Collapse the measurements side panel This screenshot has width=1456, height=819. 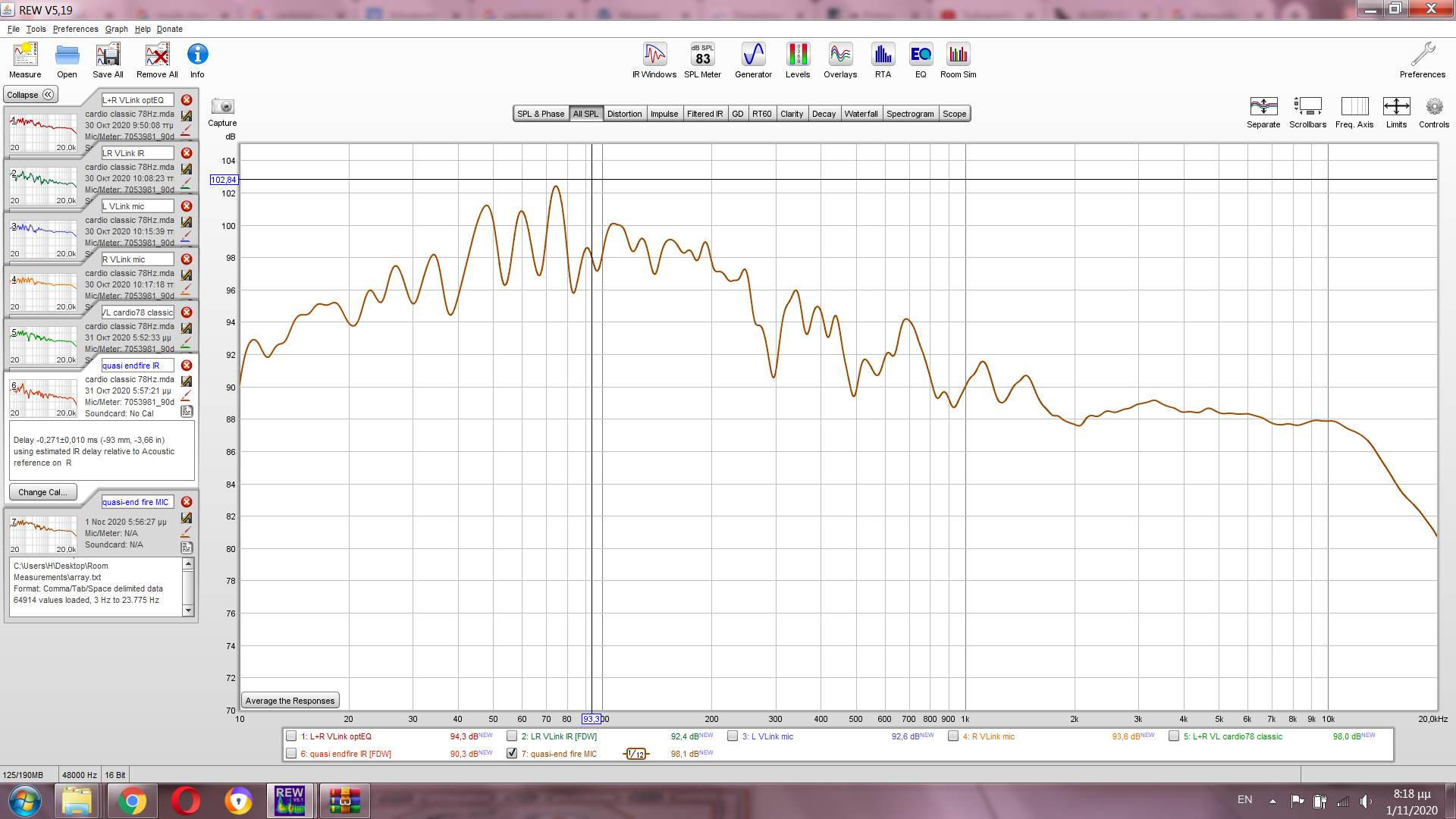coord(30,95)
